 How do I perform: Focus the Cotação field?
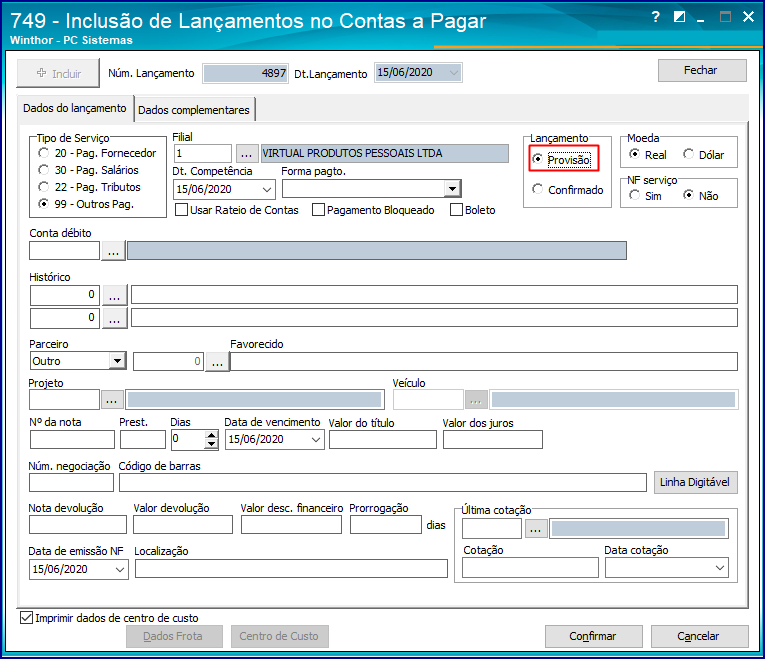pos(530,568)
